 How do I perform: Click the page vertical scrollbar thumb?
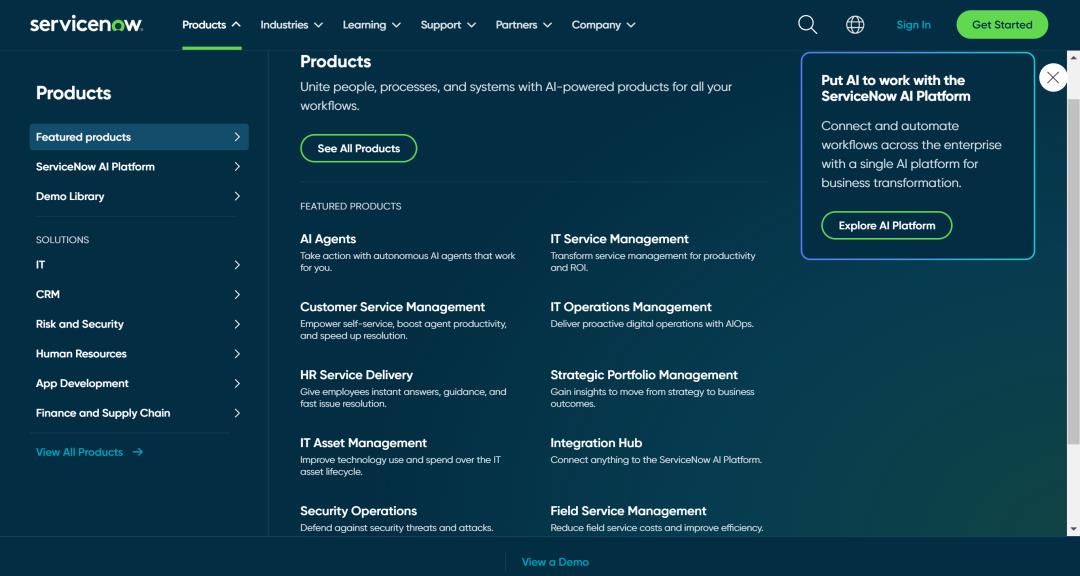[x=1073, y=271]
